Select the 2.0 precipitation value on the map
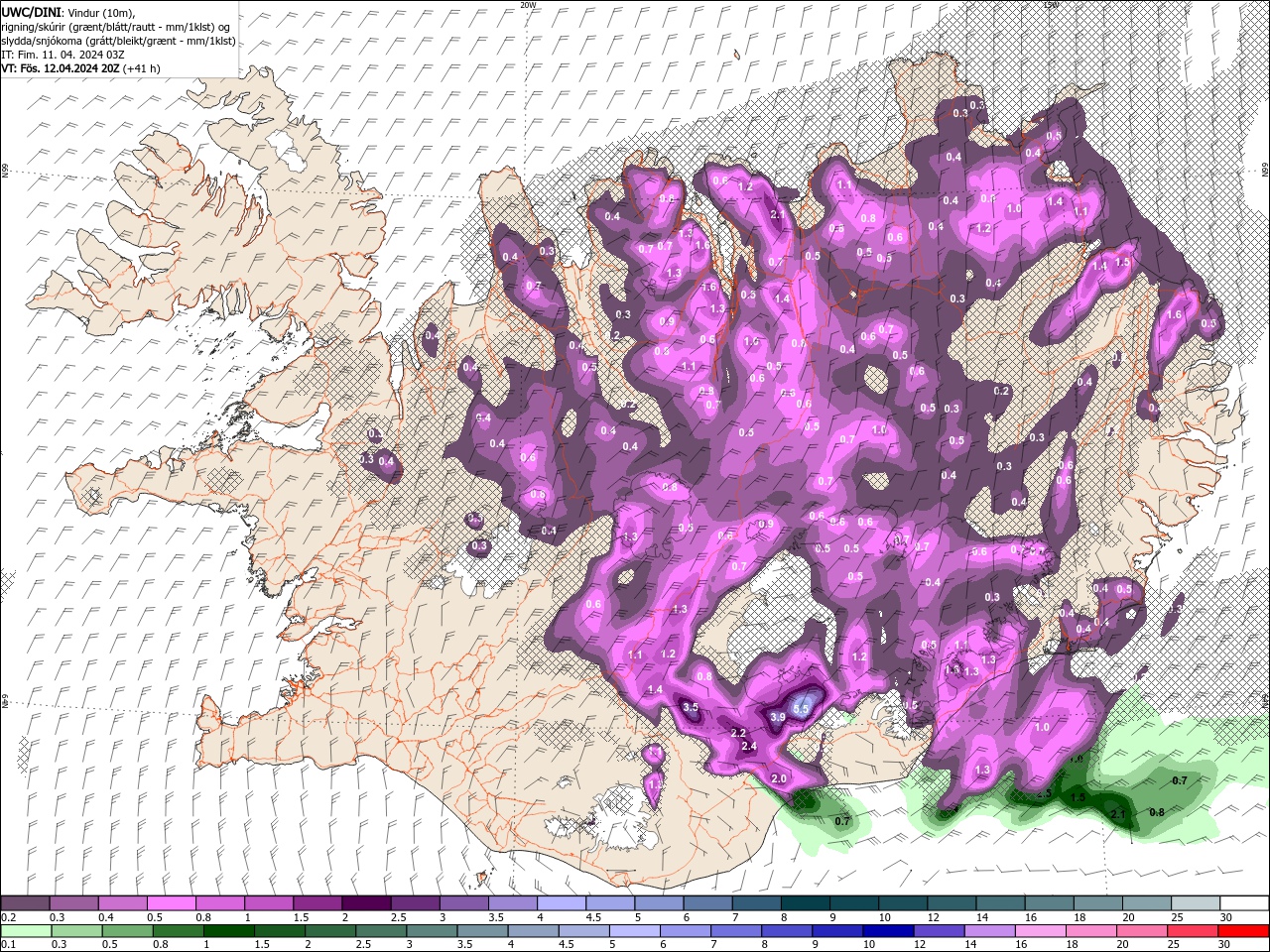Viewport: 1270px width, 952px height. click(779, 778)
